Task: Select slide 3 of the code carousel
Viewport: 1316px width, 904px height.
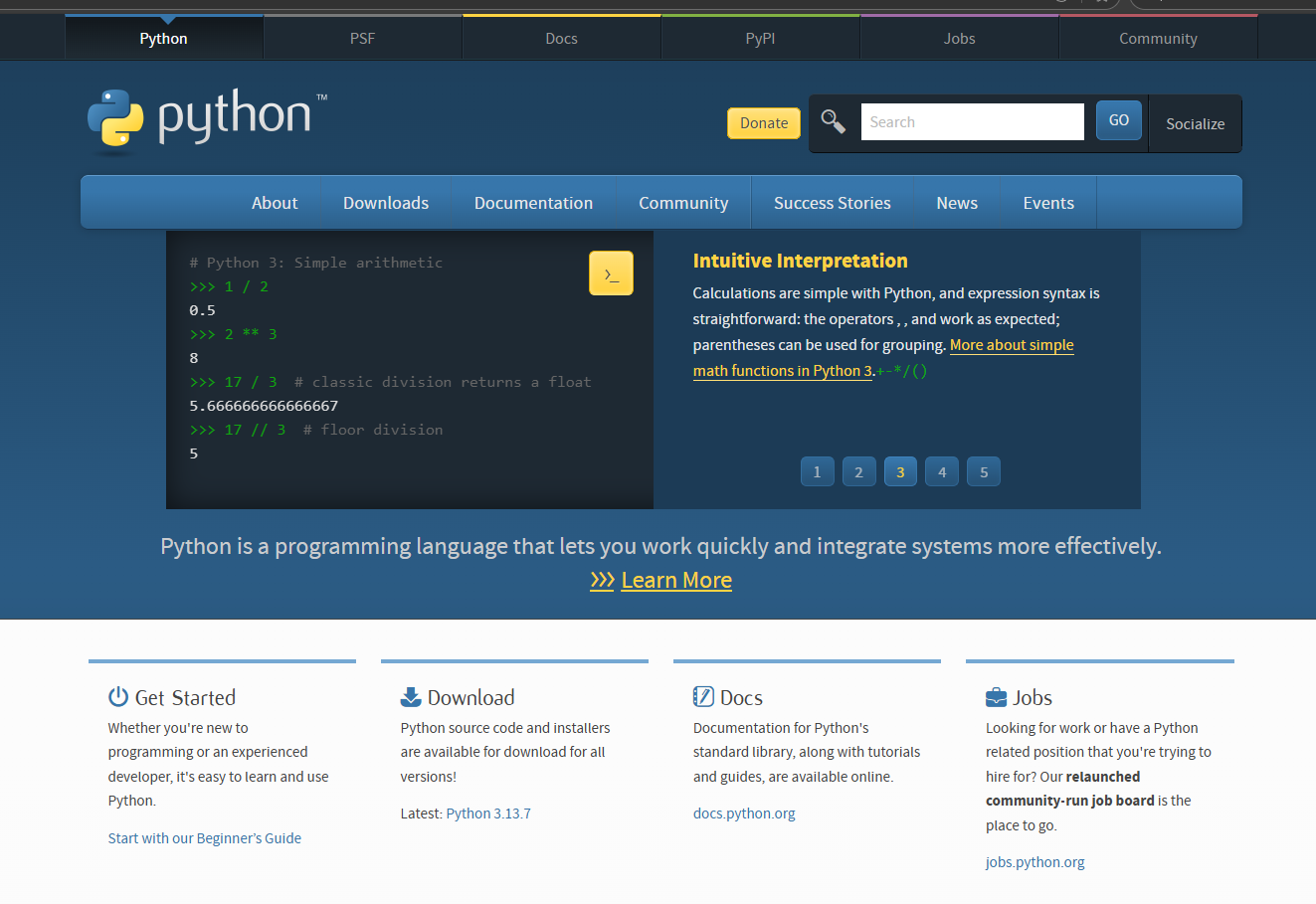Action: pos(901,471)
